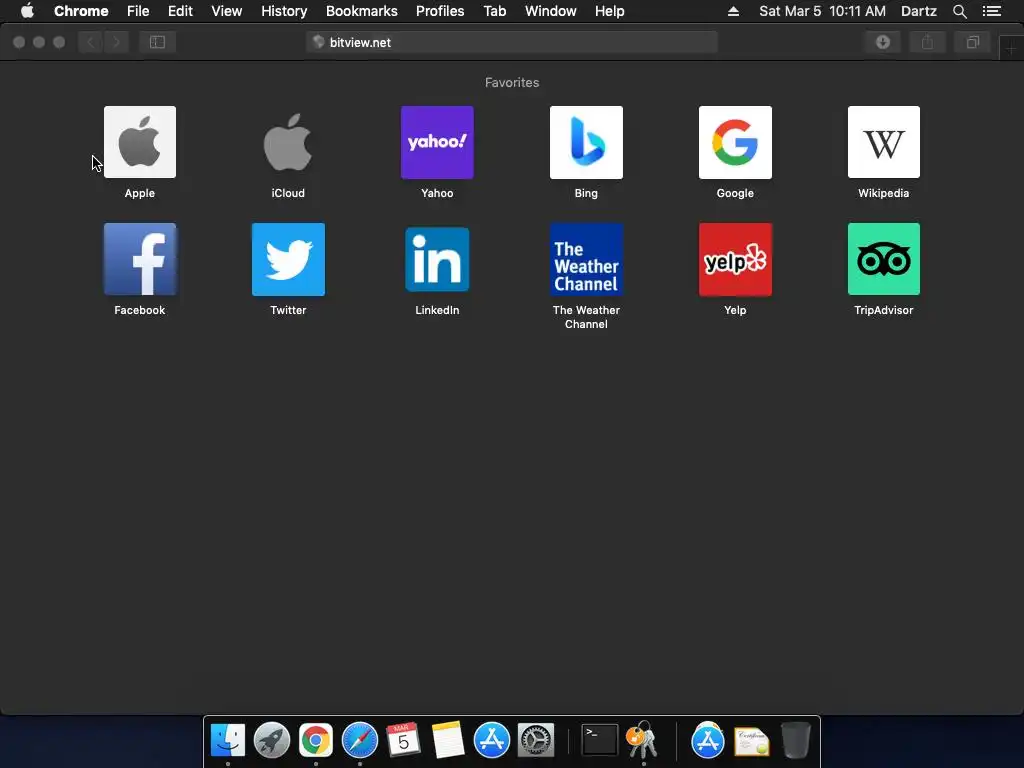This screenshot has height=768, width=1024.
Task: Show downloads with the download arrow button
Action: click(883, 42)
